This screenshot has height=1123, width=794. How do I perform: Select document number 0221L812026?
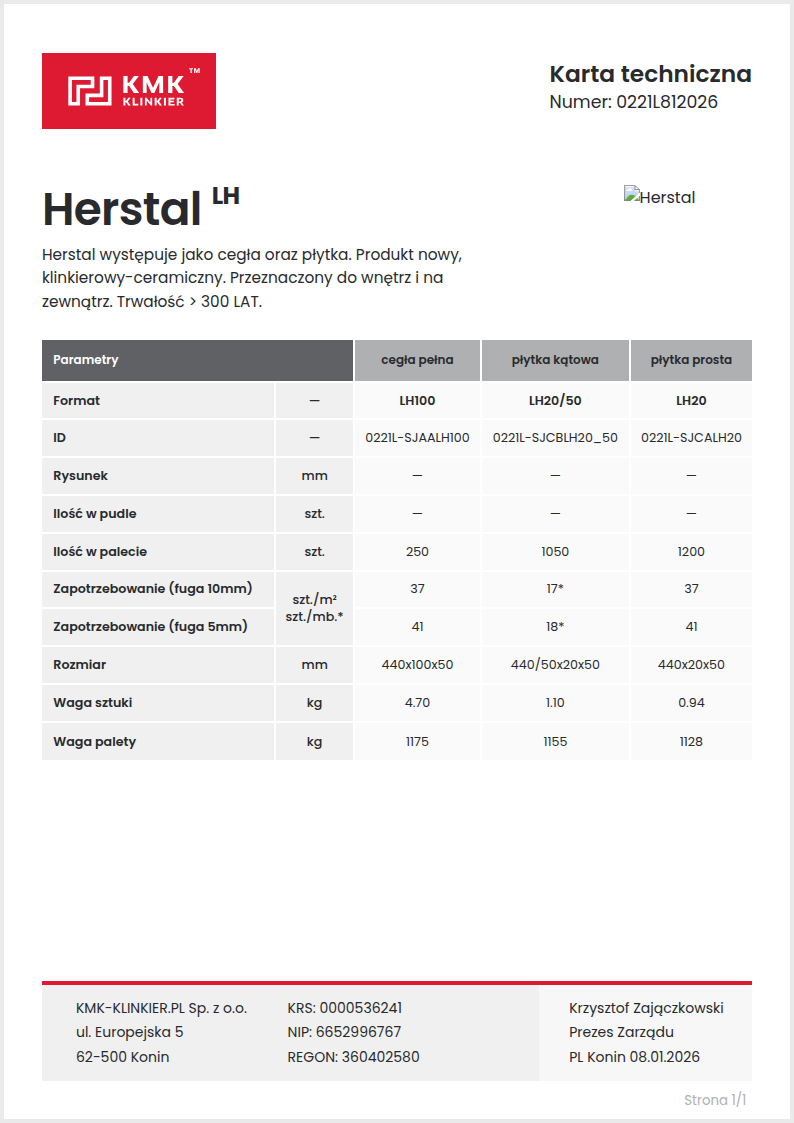pos(667,102)
